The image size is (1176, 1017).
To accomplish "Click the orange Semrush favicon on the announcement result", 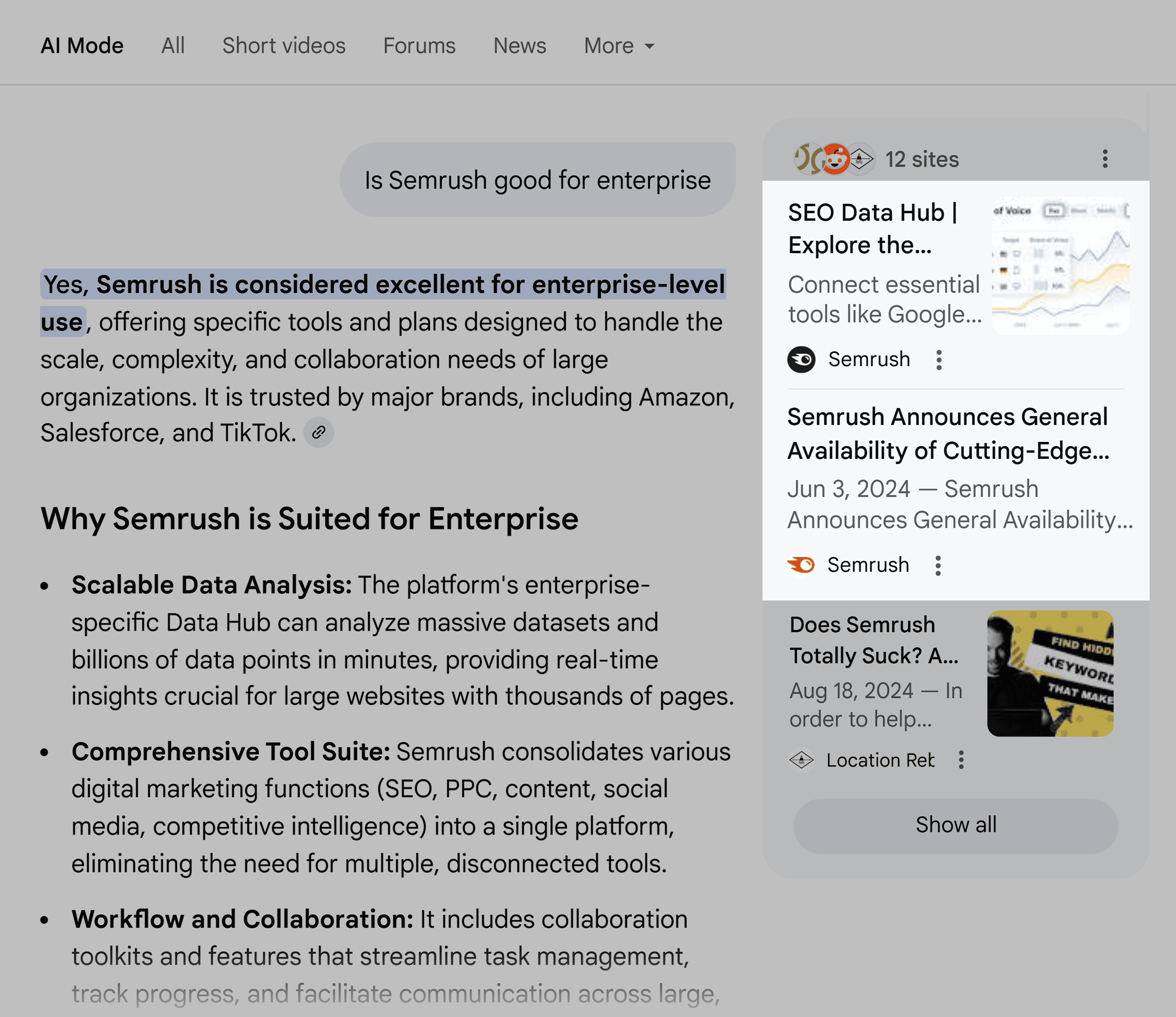I will pyautogui.click(x=802, y=564).
